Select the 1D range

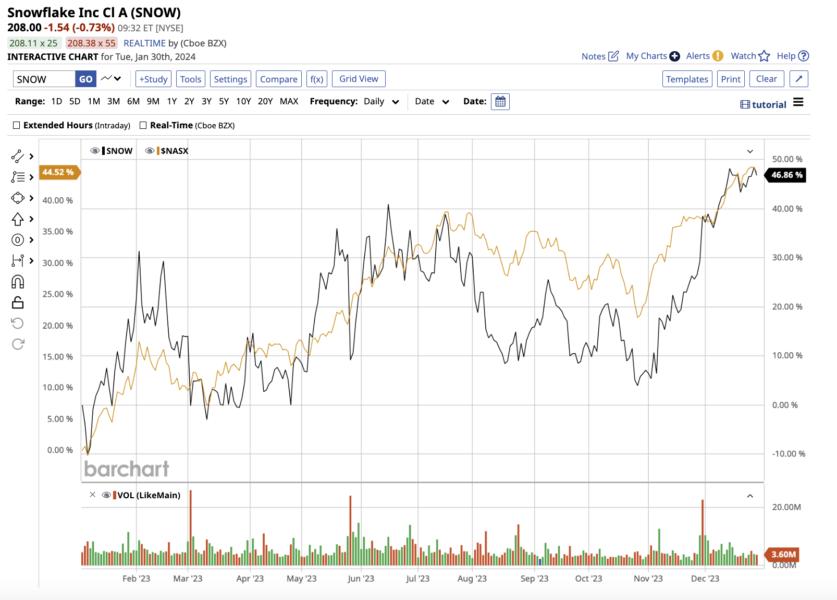pos(57,101)
